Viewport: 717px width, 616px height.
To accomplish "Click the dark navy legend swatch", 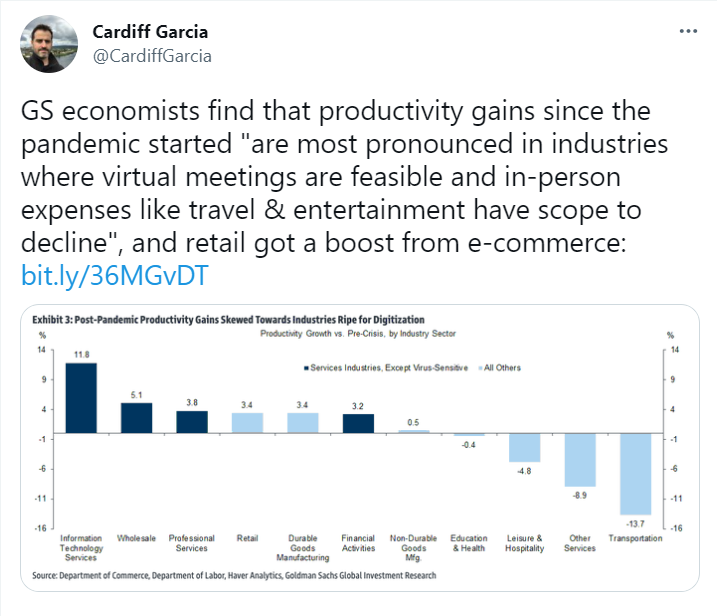I will pos(304,368).
